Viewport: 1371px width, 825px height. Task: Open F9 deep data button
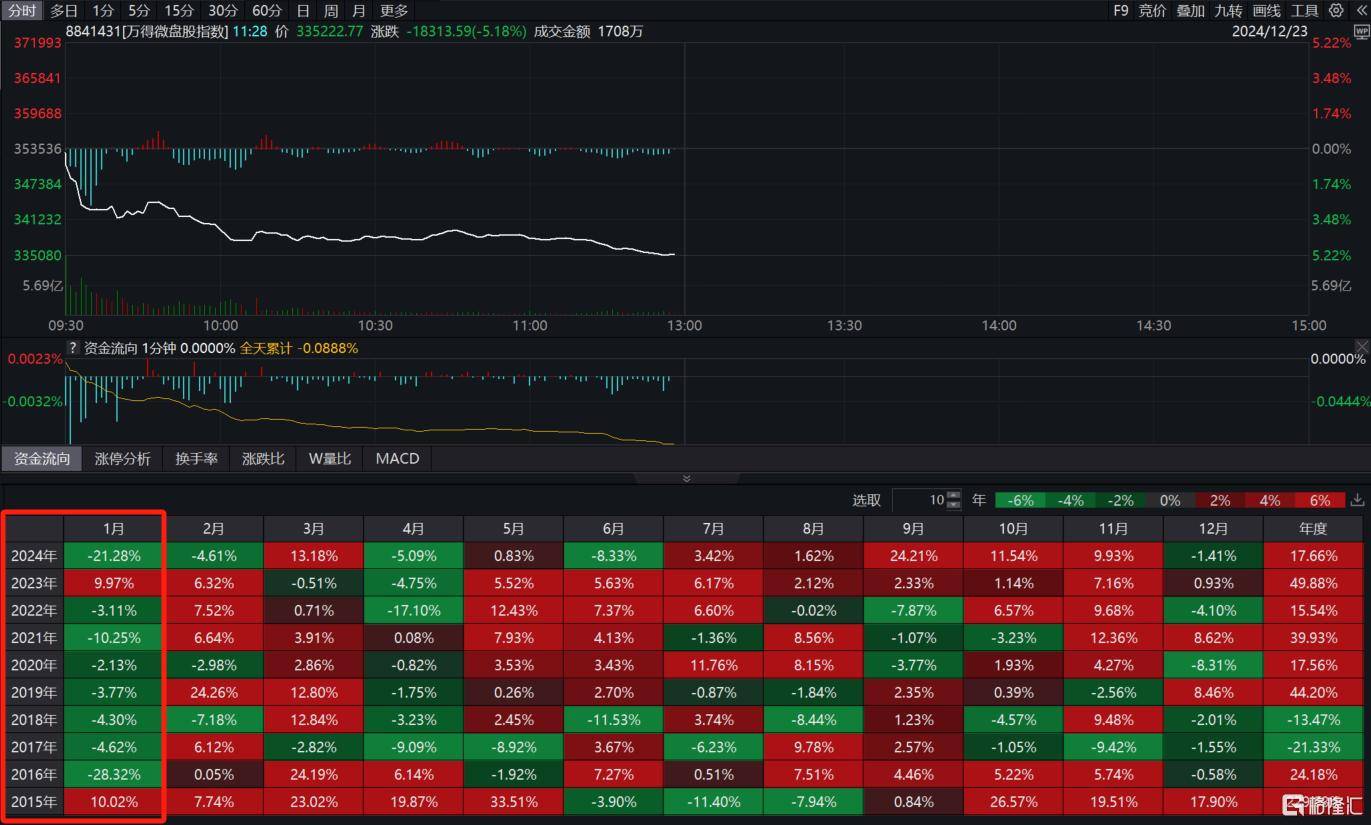(1120, 10)
